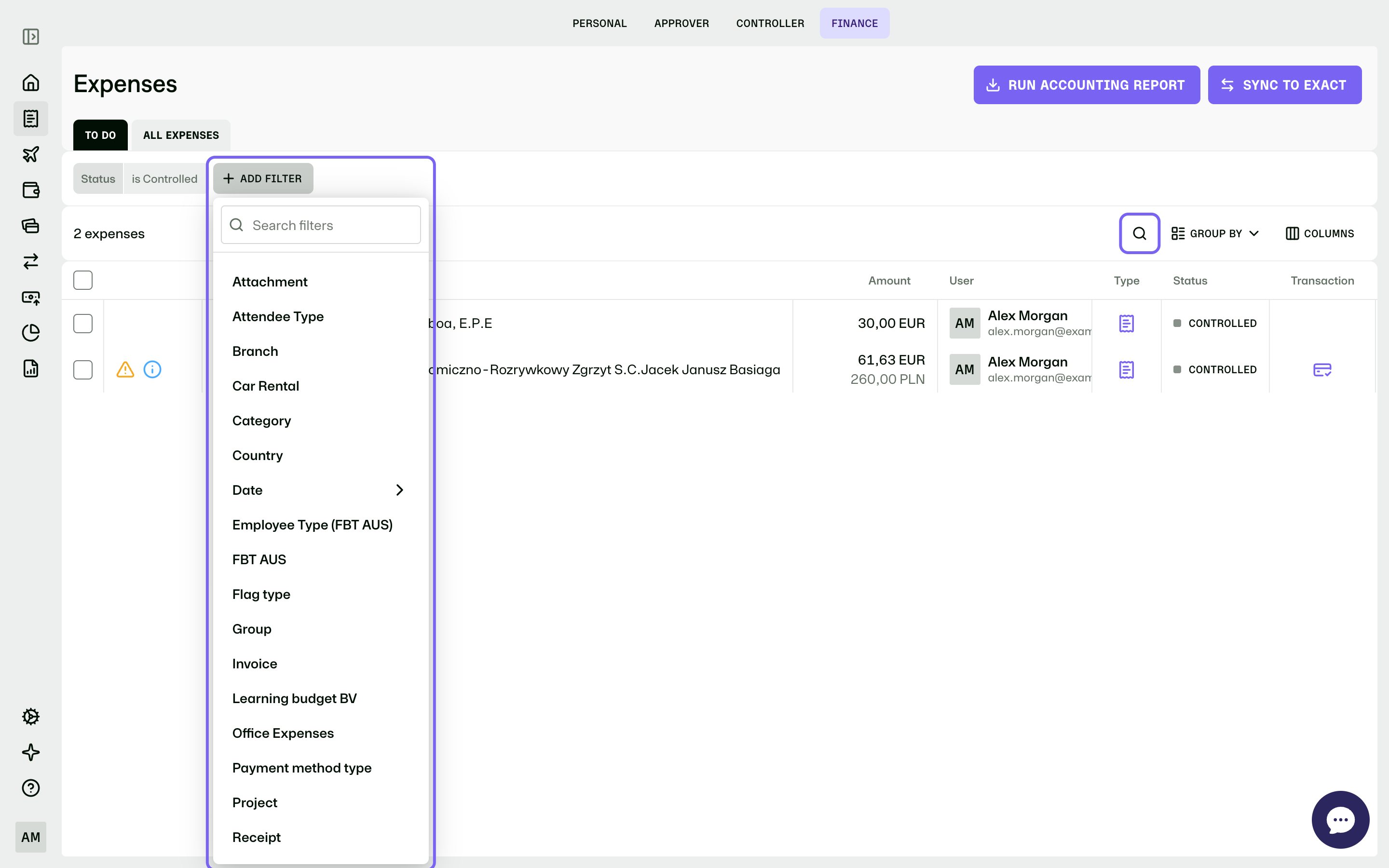Image resolution: width=1389 pixels, height=868 pixels.
Task: Open the Status is Controlled filter chip
Action: (x=139, y=178)
